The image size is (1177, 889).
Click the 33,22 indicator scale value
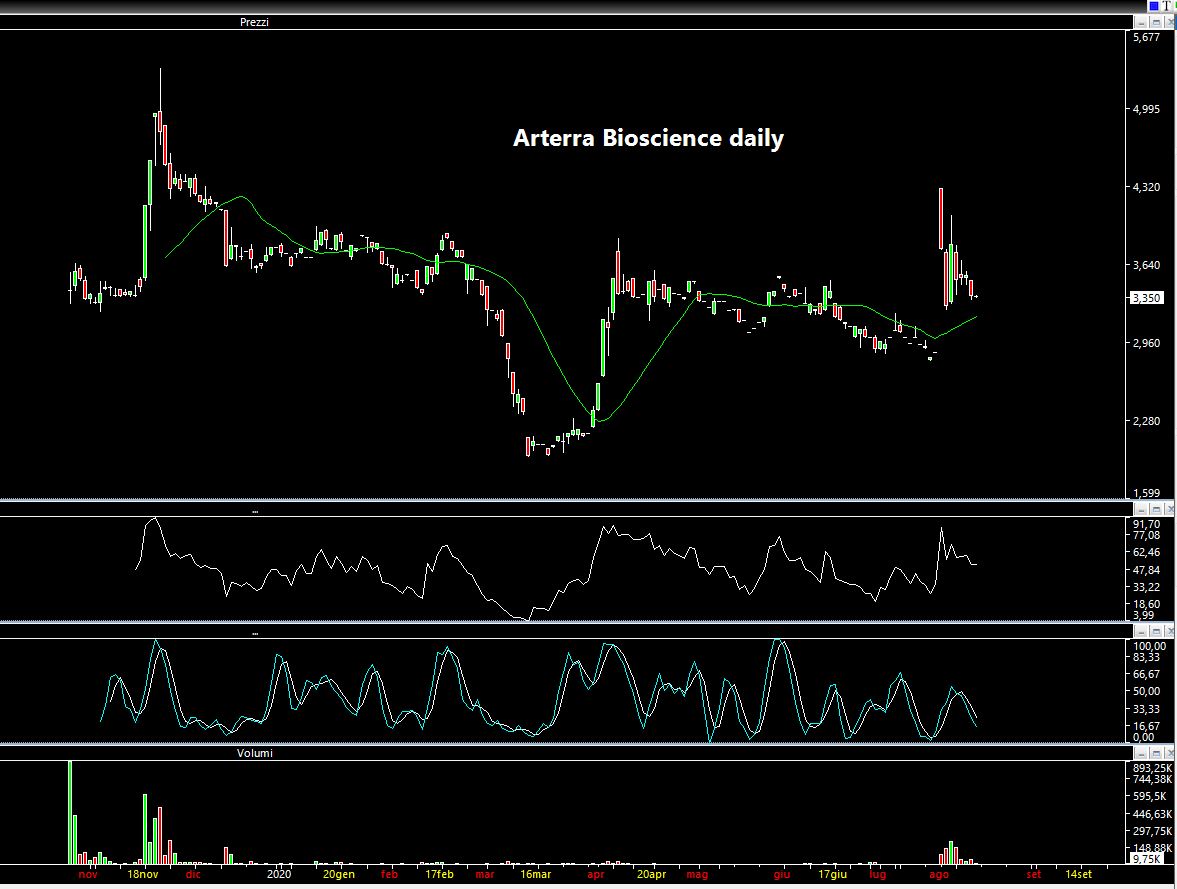[1146, 587]
